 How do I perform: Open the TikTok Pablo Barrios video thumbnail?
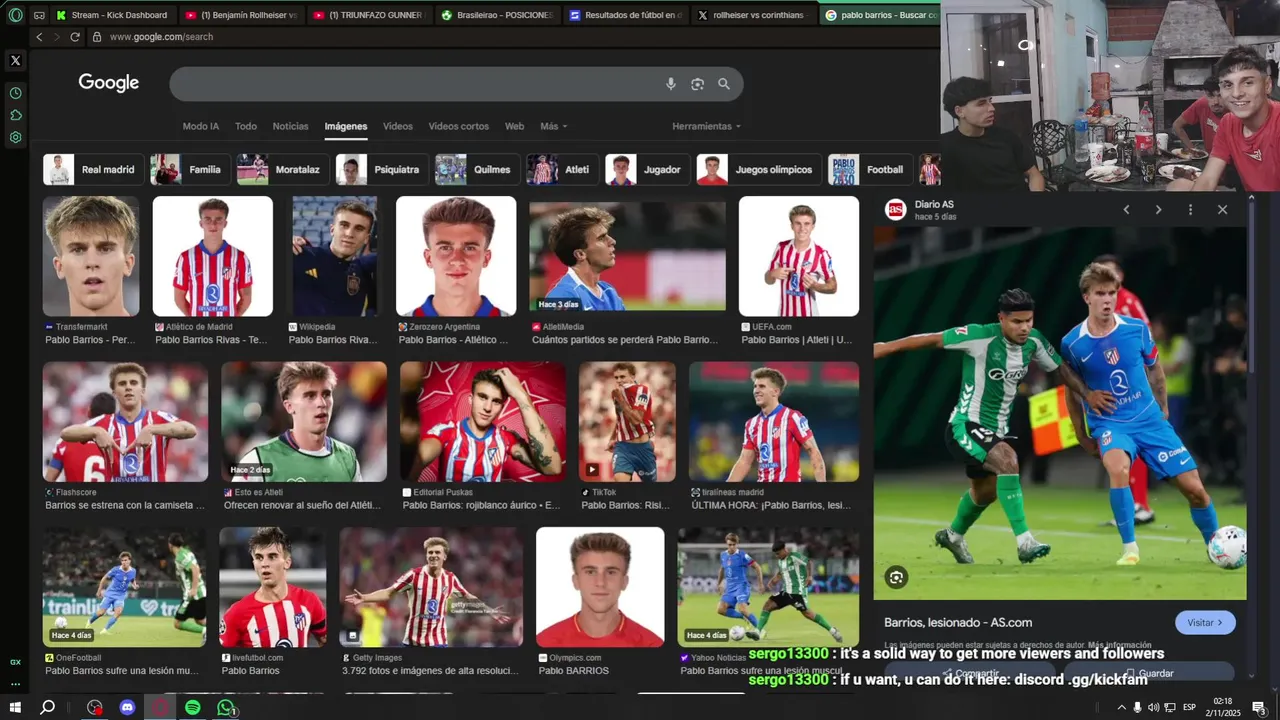click(627, 422)
